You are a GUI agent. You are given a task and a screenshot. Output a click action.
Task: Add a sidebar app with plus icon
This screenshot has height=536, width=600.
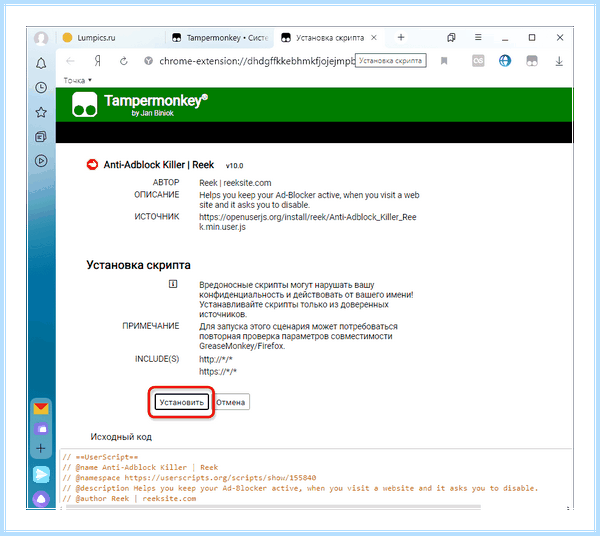[x=41, y=448]
